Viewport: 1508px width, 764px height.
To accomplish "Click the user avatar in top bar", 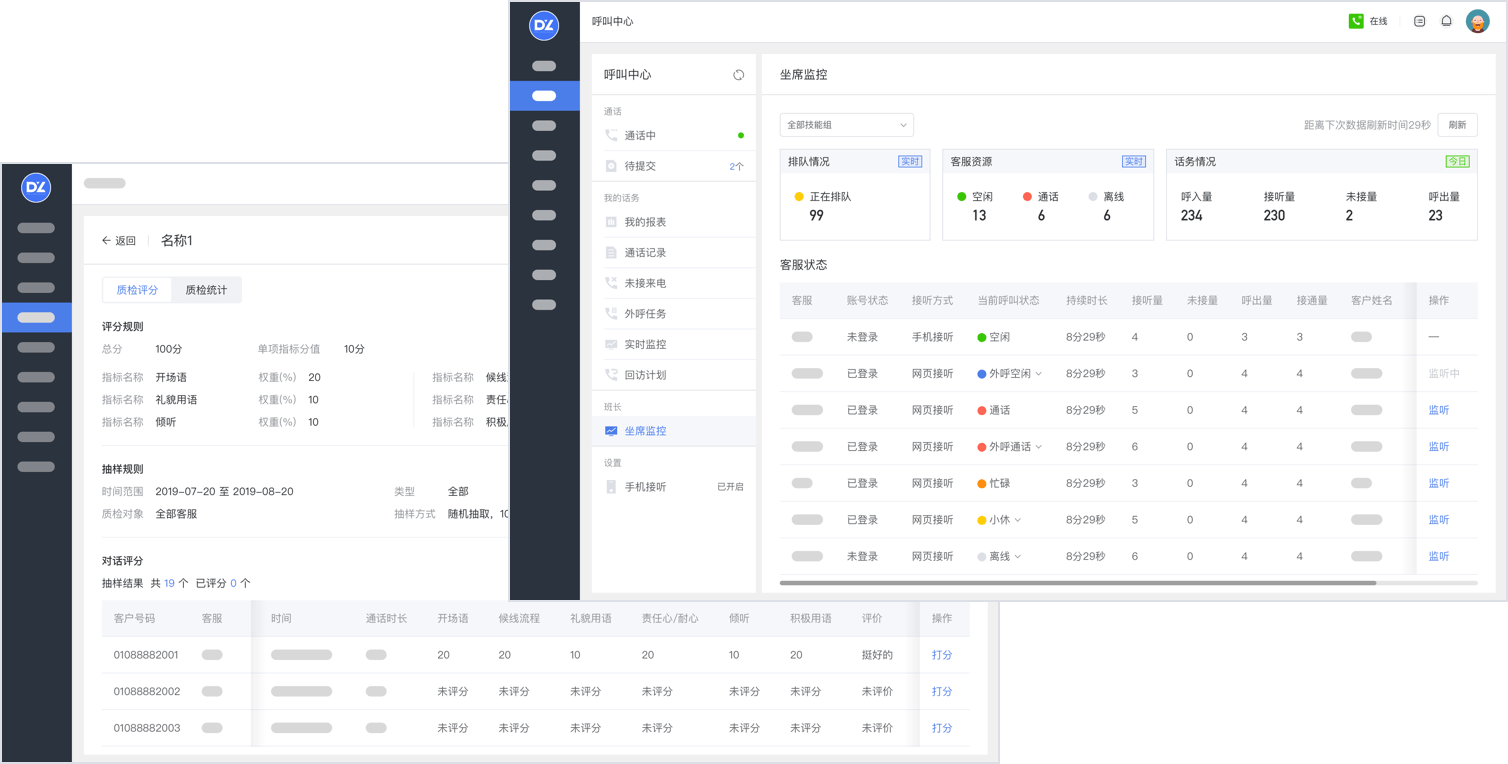I will coord(1477,21).
